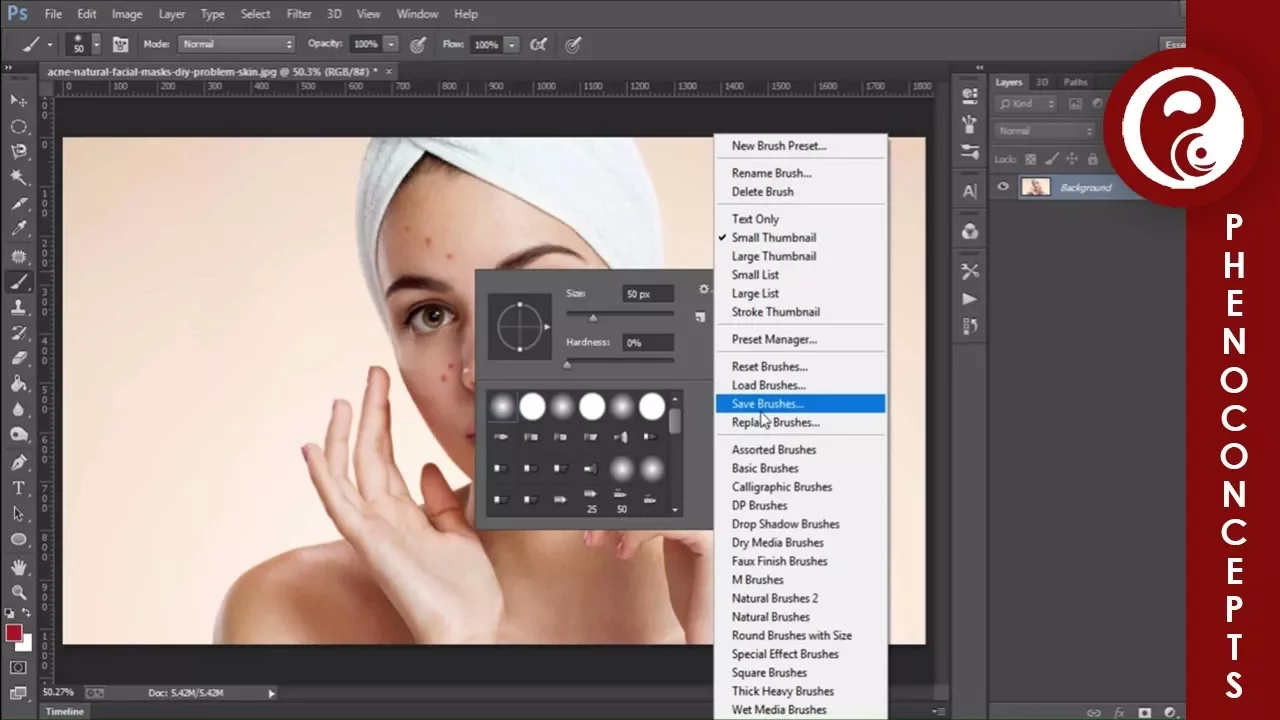1280x720 pixels.
Task: Select the Ellipse shape tool
Action: [18, 539]
